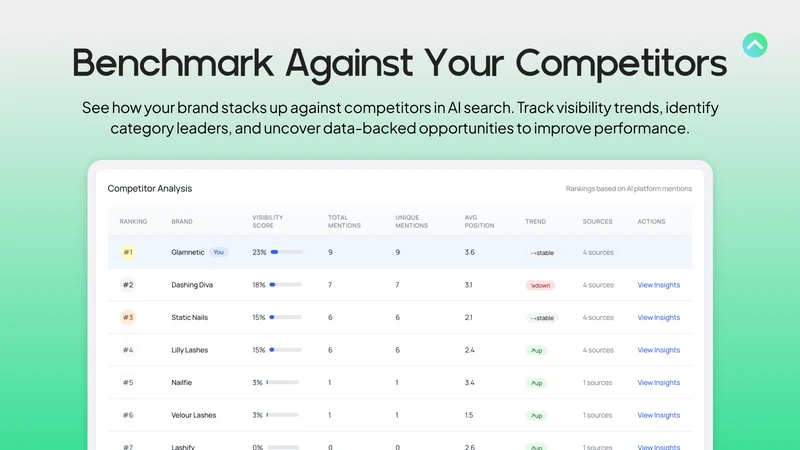
Task: Click the 'You' tag beside Glamnetic
Action: (218, 252)
